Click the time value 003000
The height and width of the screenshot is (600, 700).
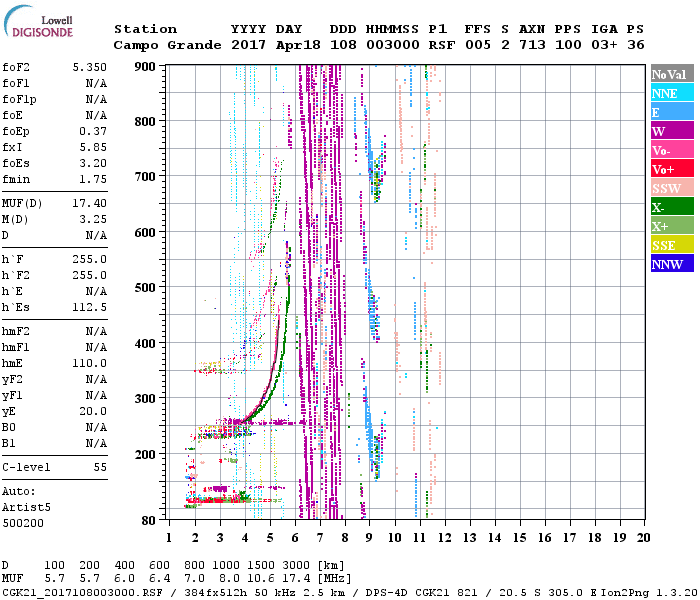tap(393, 45)
